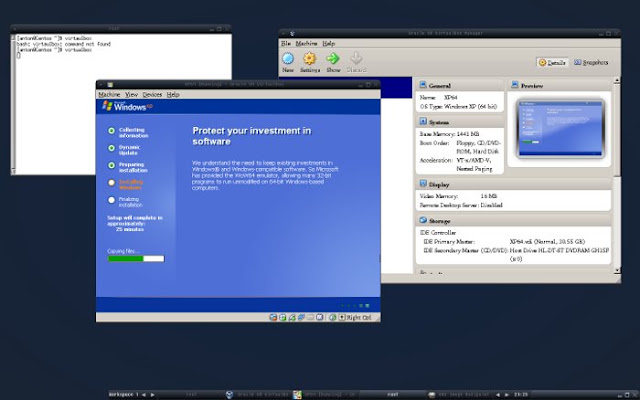
Task: Click Finalizing installation step bullet
Action: (x=111, y=200)
